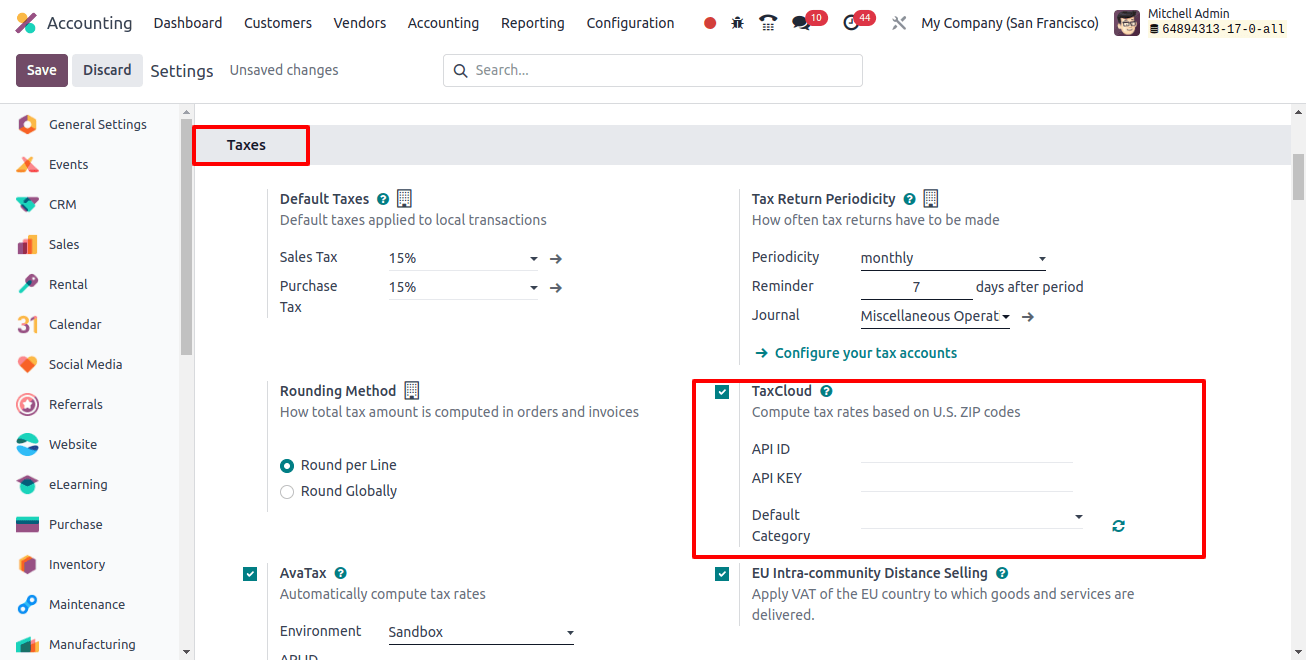The height and width of the screenshot is (660, 1306).
Task: Open the debug bug icon menu
Action: coord(738,23)
